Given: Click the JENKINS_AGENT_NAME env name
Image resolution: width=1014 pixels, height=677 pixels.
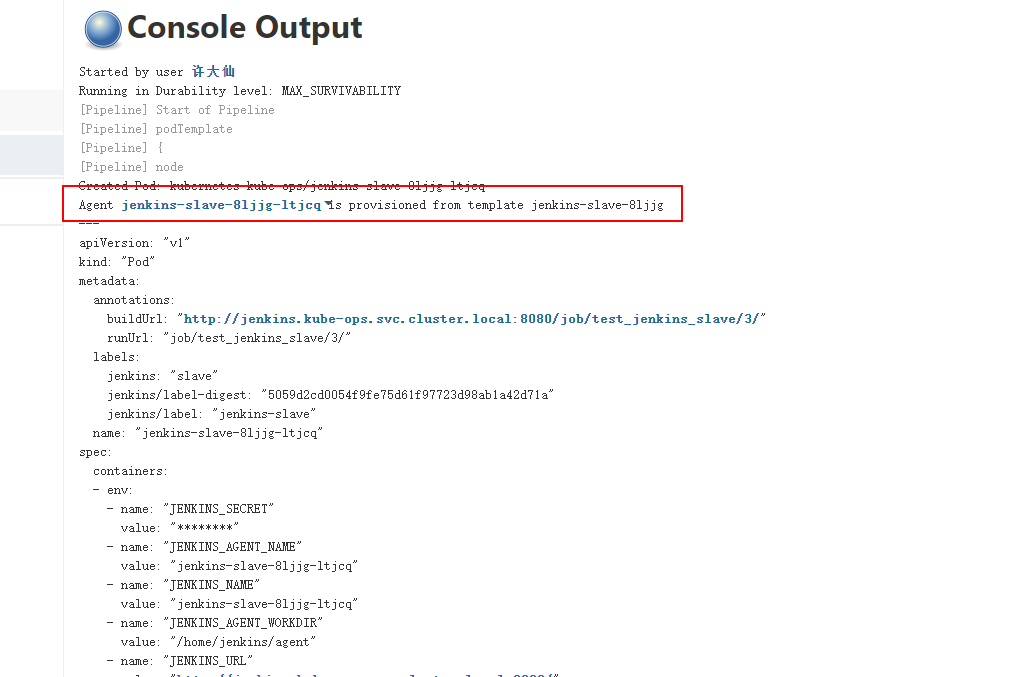Looking at the screenshot, I should (232, 547).
